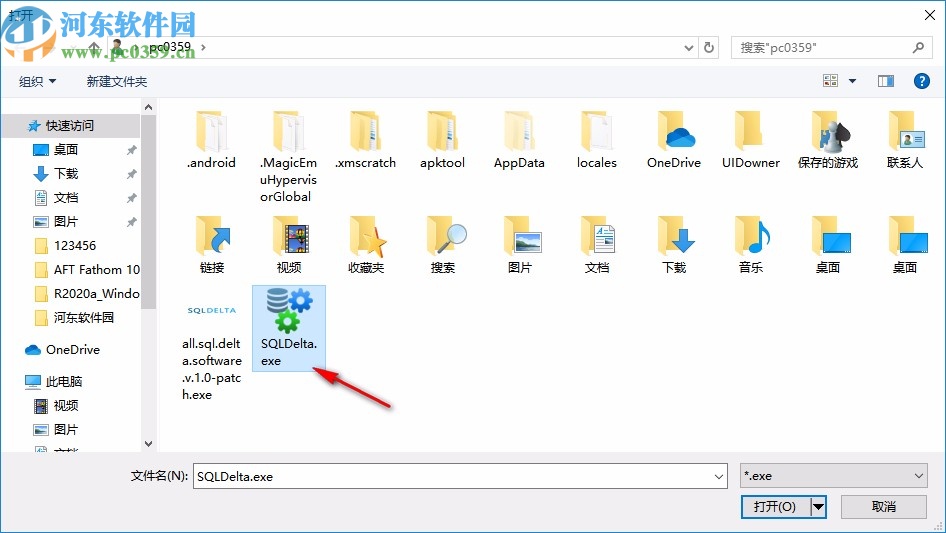946x533 pixels.
Task: Open the view options dropdown arrow
Action: 852,81
